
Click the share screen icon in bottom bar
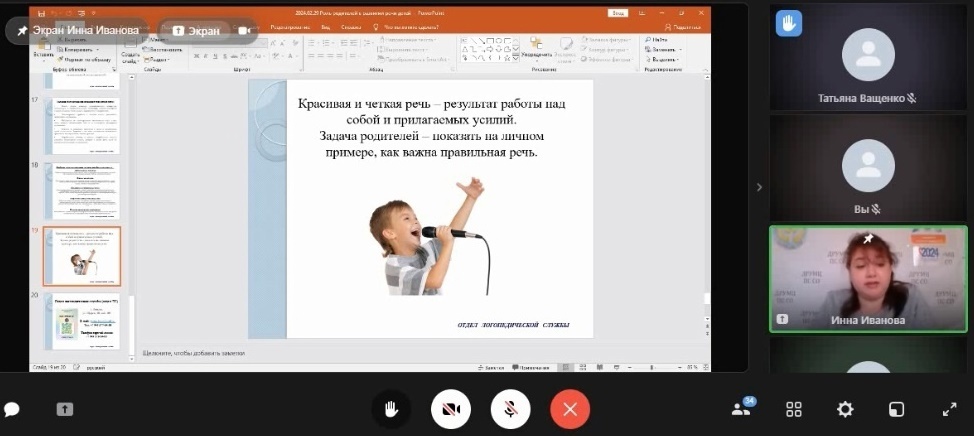[x=65, y=409]
